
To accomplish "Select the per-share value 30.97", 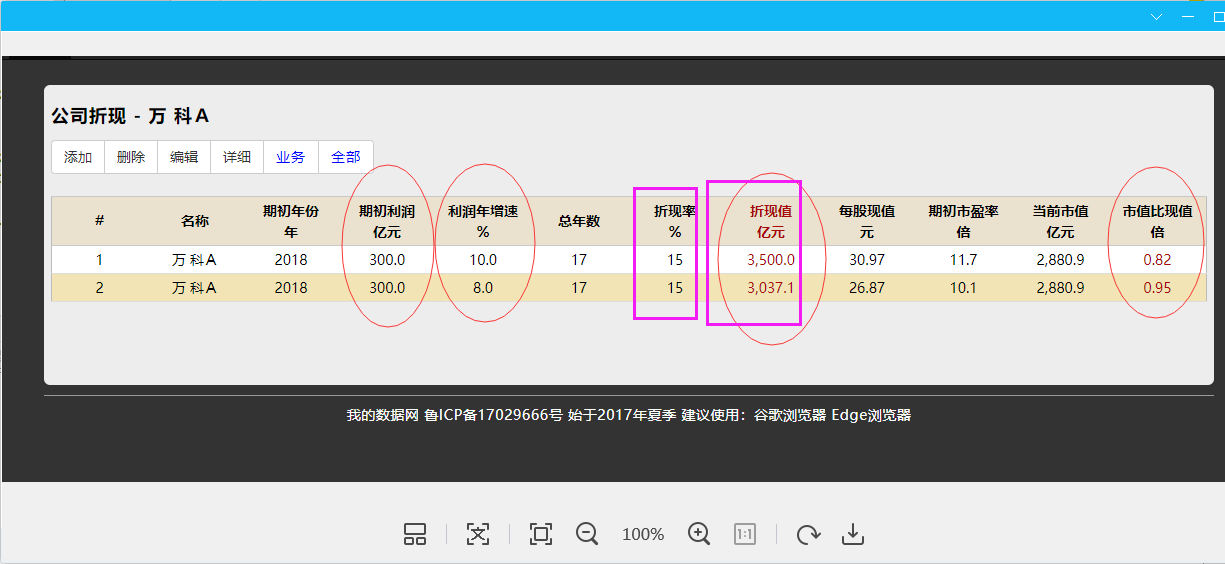I will click(867, 260).
